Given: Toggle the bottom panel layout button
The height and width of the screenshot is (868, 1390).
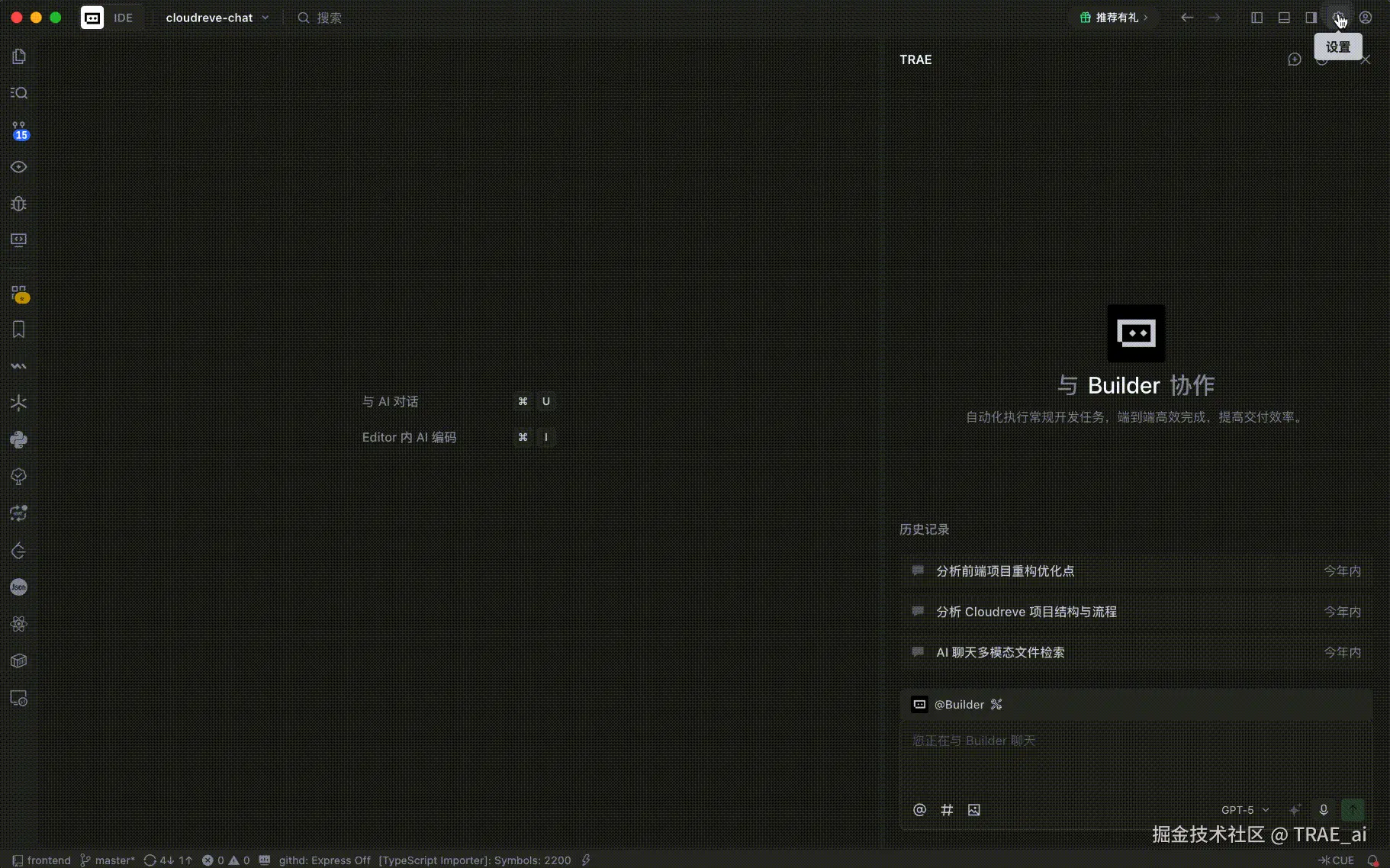Looking at the screenshot, I should click(1285, 18).
